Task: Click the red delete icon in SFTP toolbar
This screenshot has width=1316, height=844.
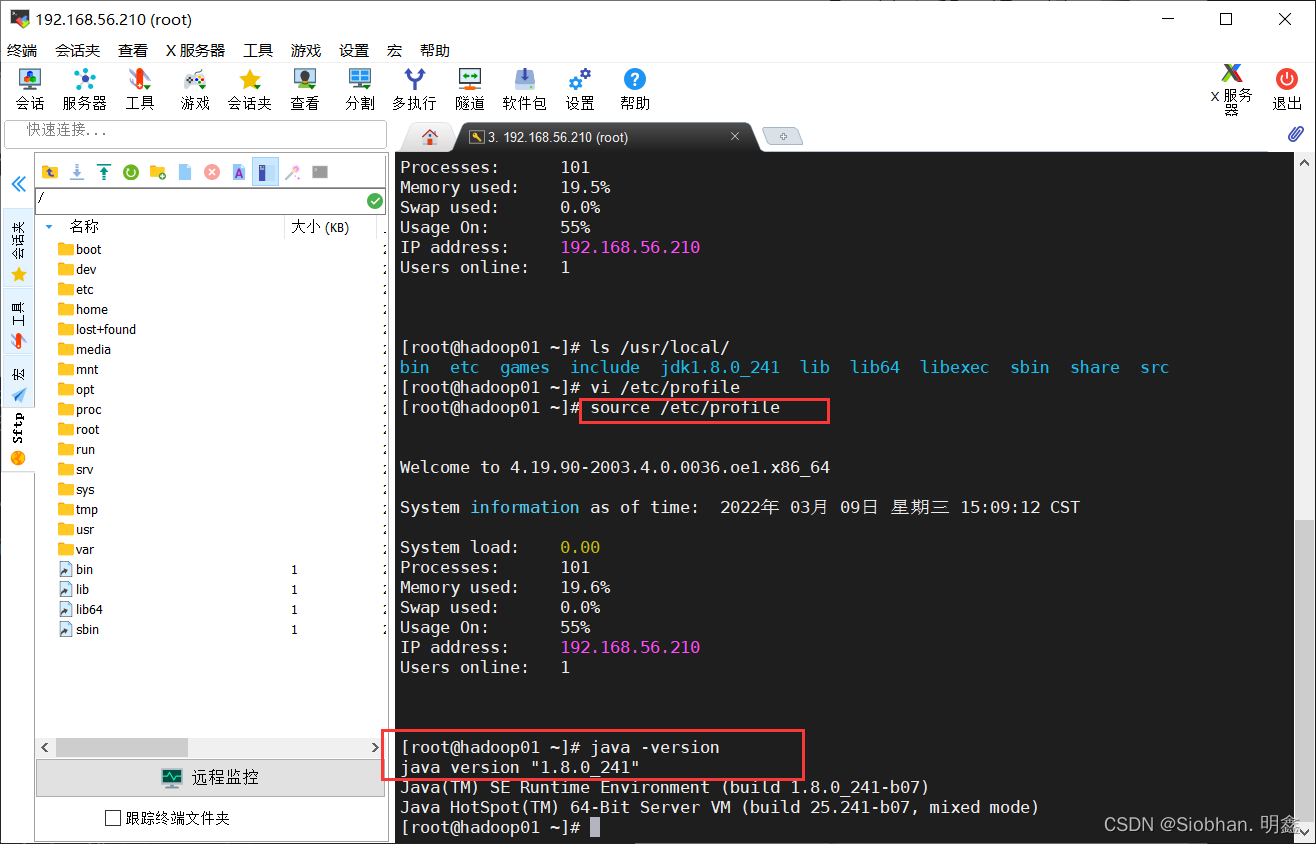Action: tap(212, 172)
